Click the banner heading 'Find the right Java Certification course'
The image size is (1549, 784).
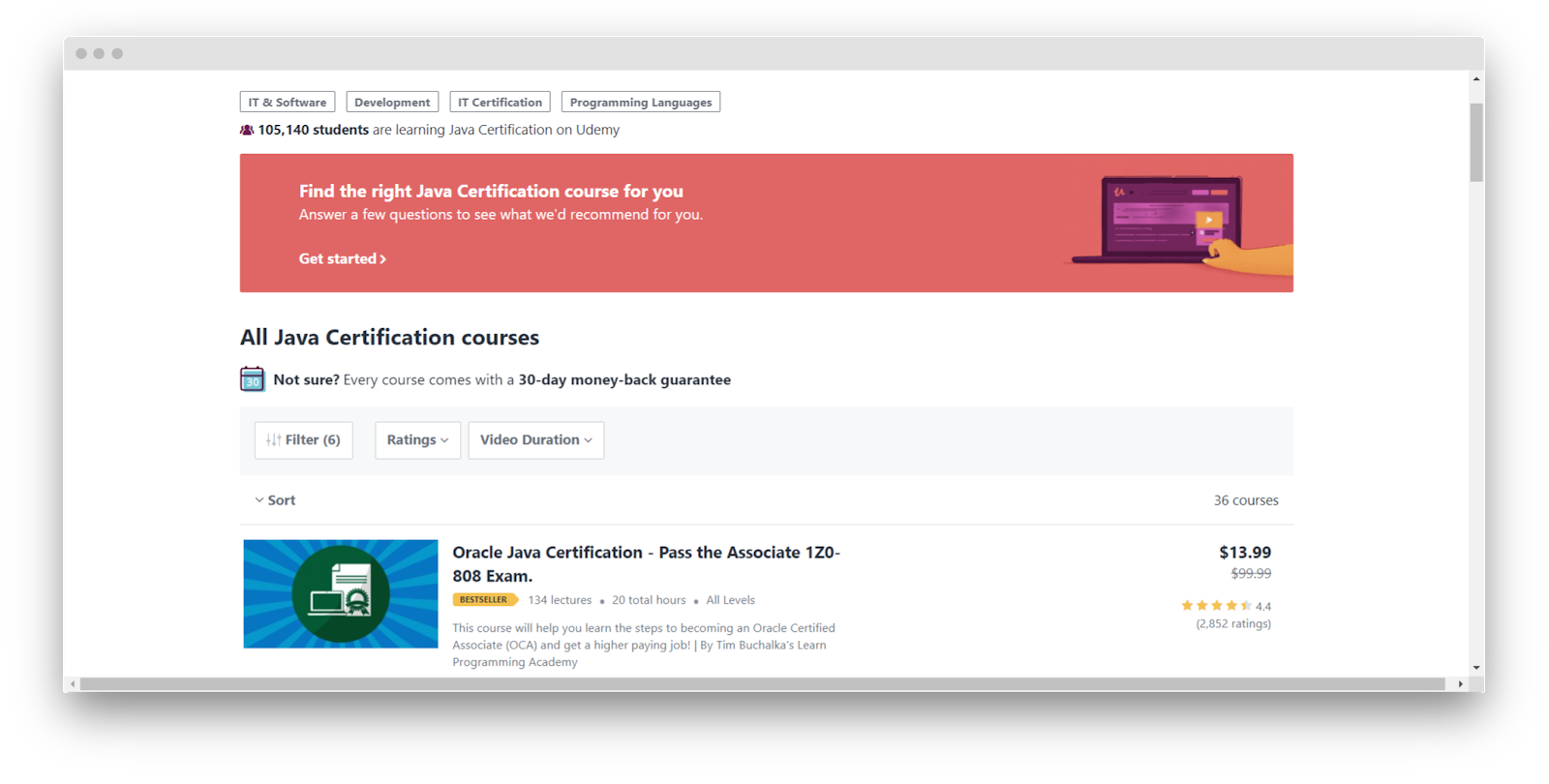(491, 191)
